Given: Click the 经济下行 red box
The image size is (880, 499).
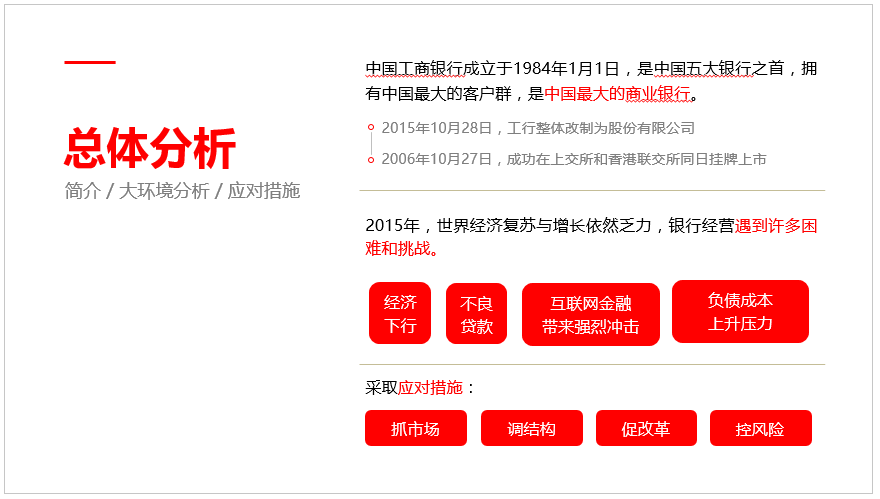Looking at the screenshot, I should tap(400, 313).
